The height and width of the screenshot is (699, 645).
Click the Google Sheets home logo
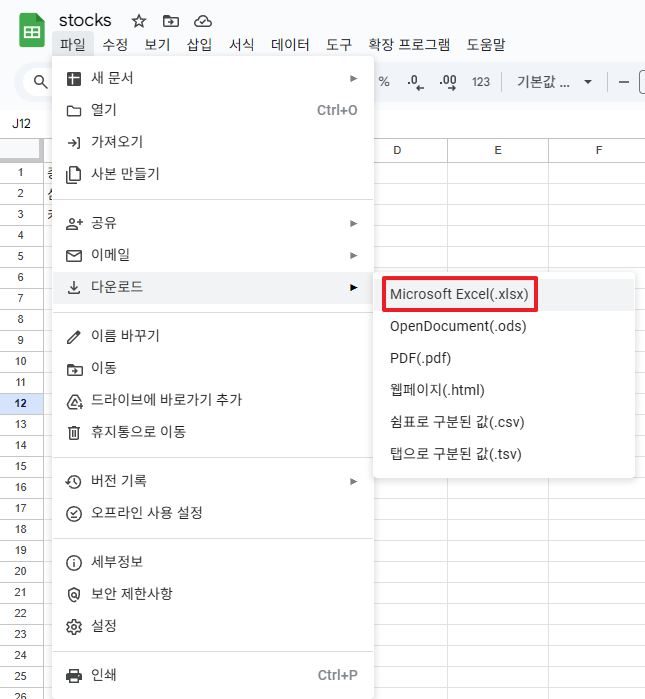coord(32,30)
